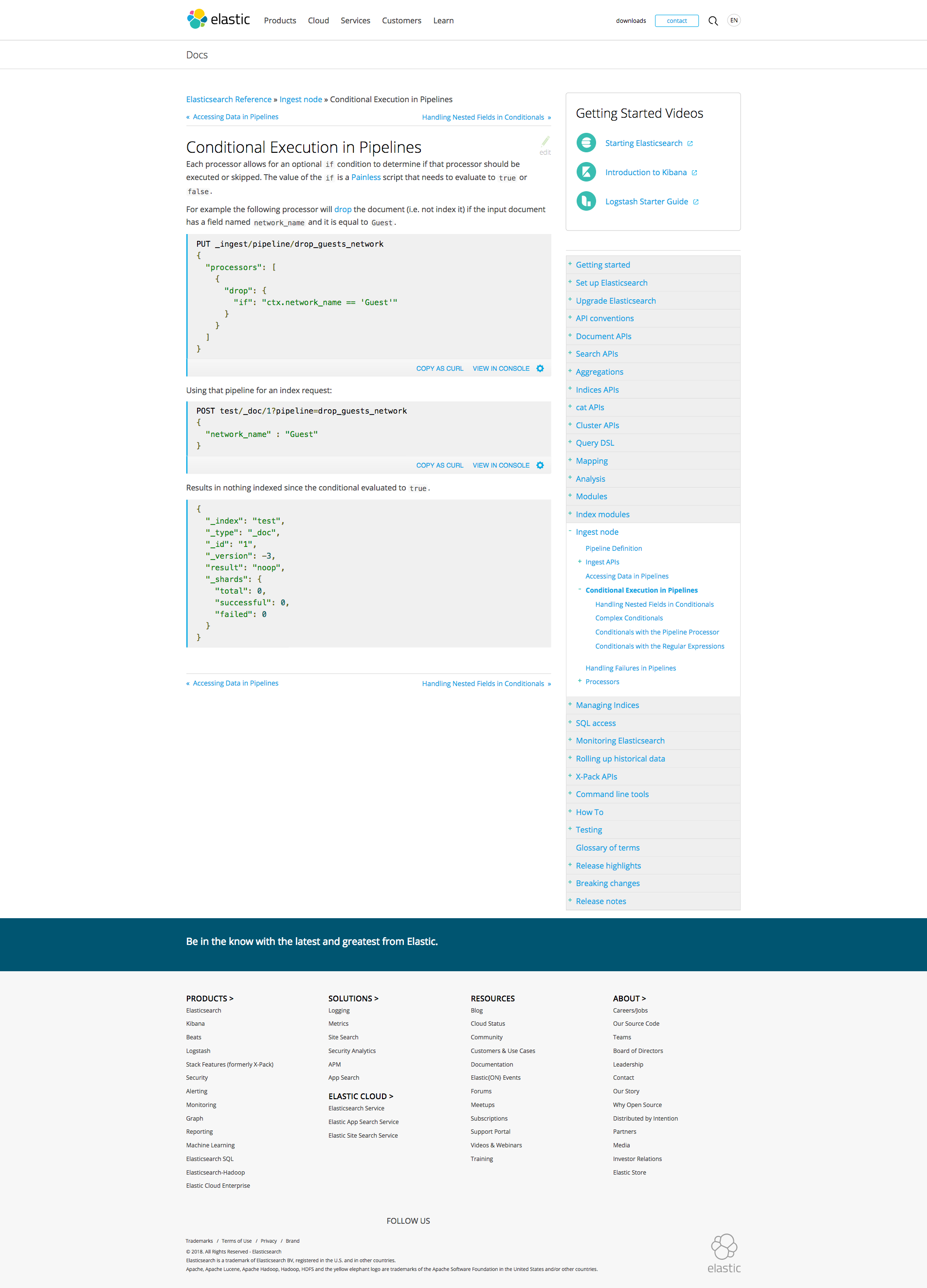Expand cat APIs section
This screenshot has height=1288, width=927.
(570, 407)
